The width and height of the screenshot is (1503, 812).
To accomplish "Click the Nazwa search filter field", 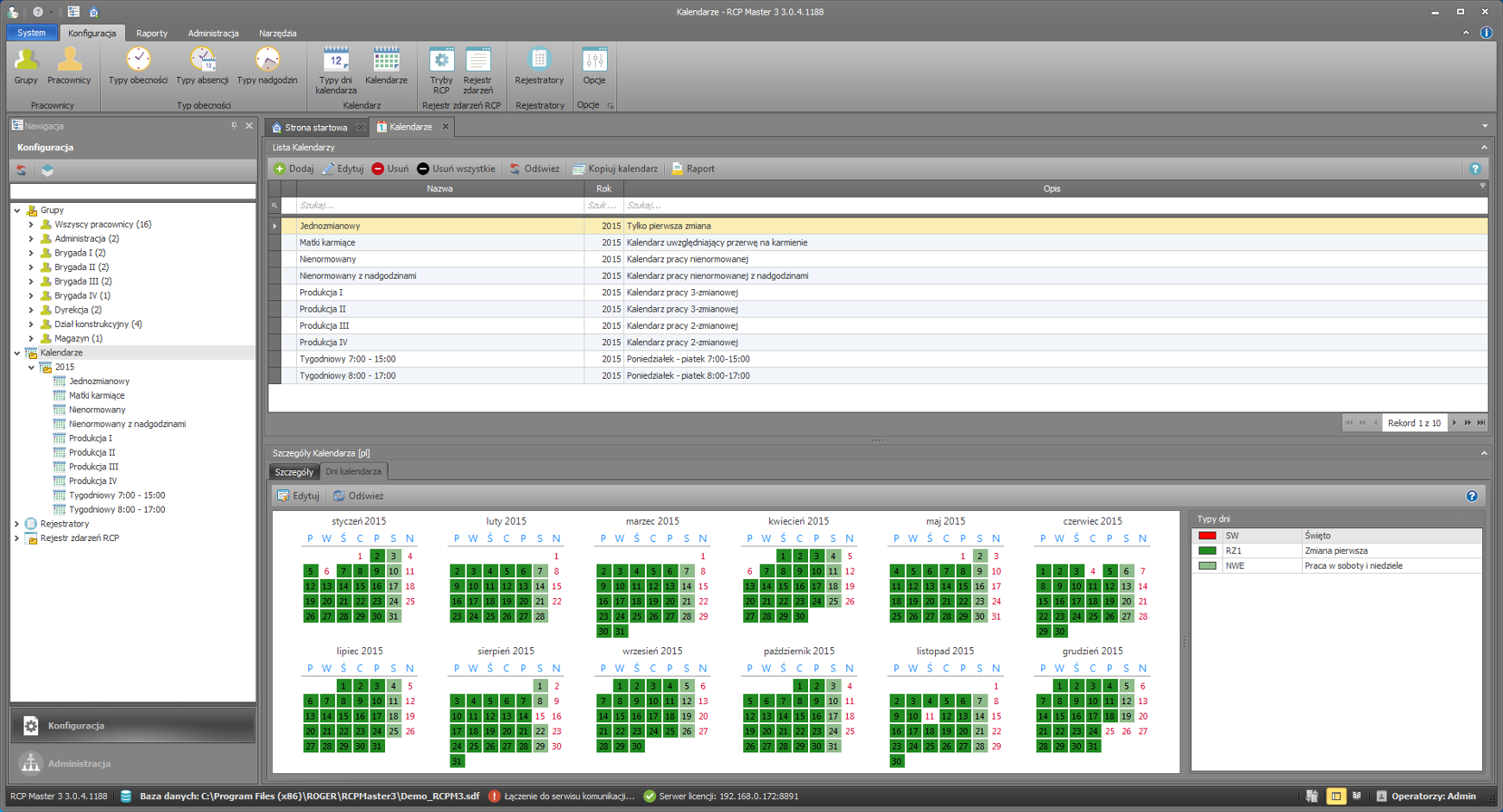I will tap(439, 205).
